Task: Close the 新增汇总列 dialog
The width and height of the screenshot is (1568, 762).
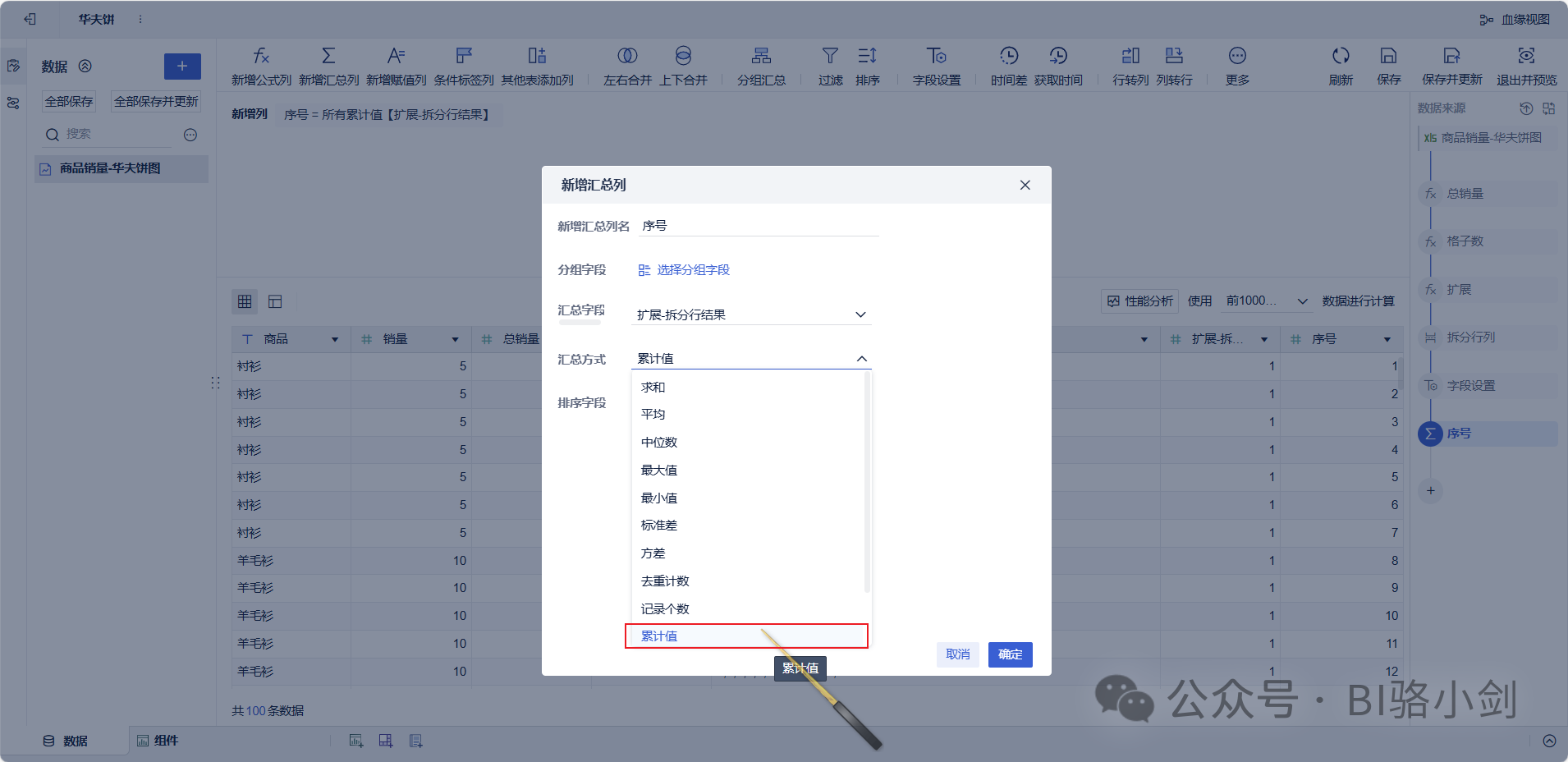Action: (x=1025, y=185)
